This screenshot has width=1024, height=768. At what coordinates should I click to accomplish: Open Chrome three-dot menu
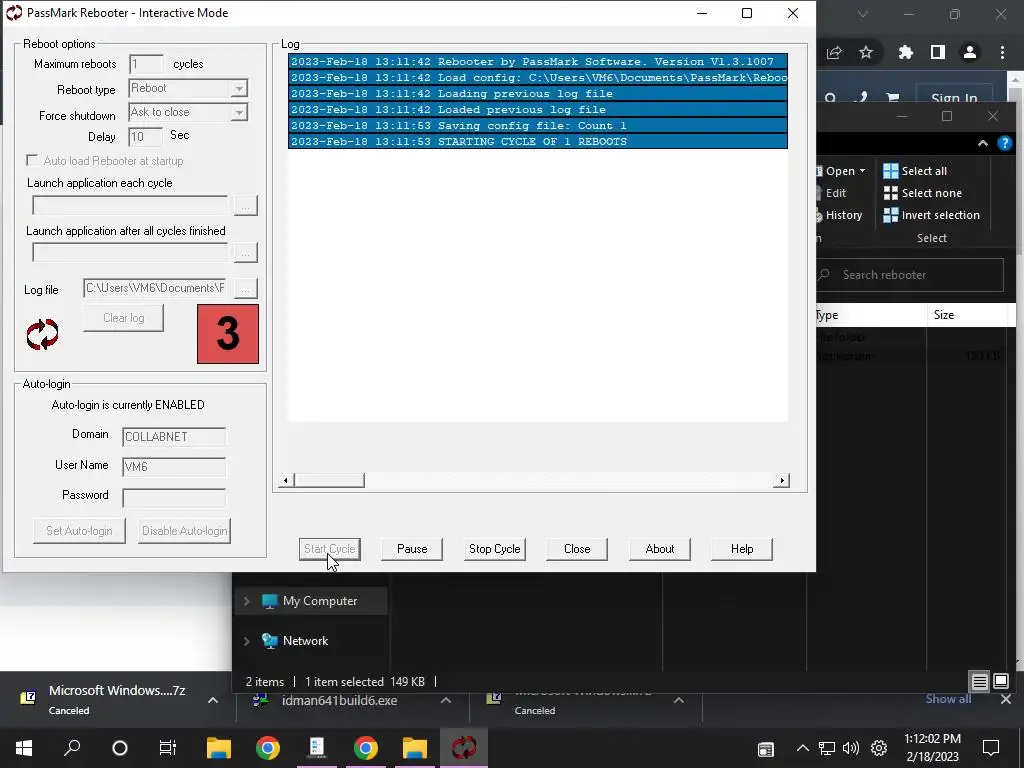[x=1002, y=52]
